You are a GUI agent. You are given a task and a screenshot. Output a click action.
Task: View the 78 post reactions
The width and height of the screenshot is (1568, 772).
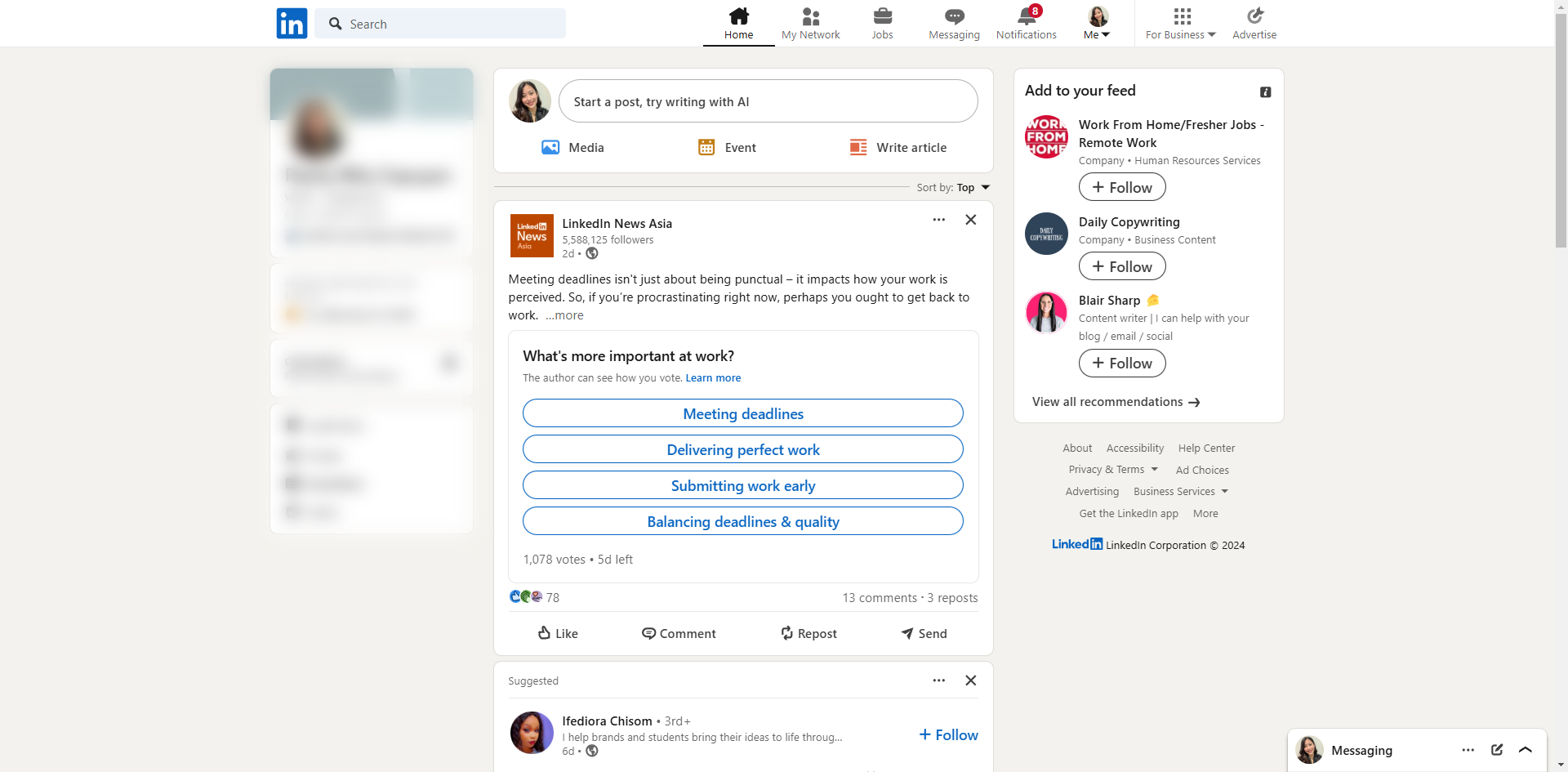click(x=534, y=597)
